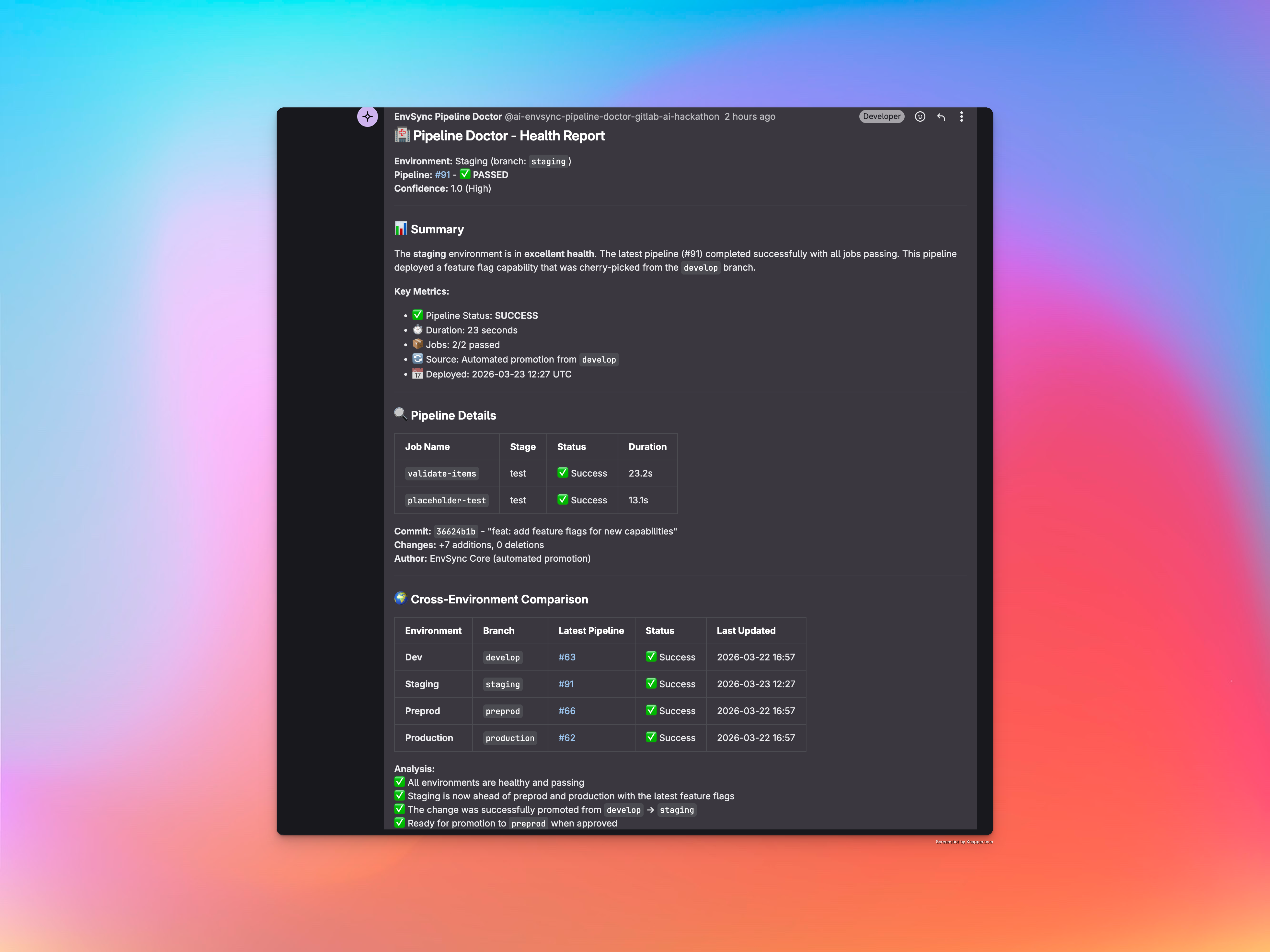Click EnvSync Pipeline Doctor author name

(448, 116)
